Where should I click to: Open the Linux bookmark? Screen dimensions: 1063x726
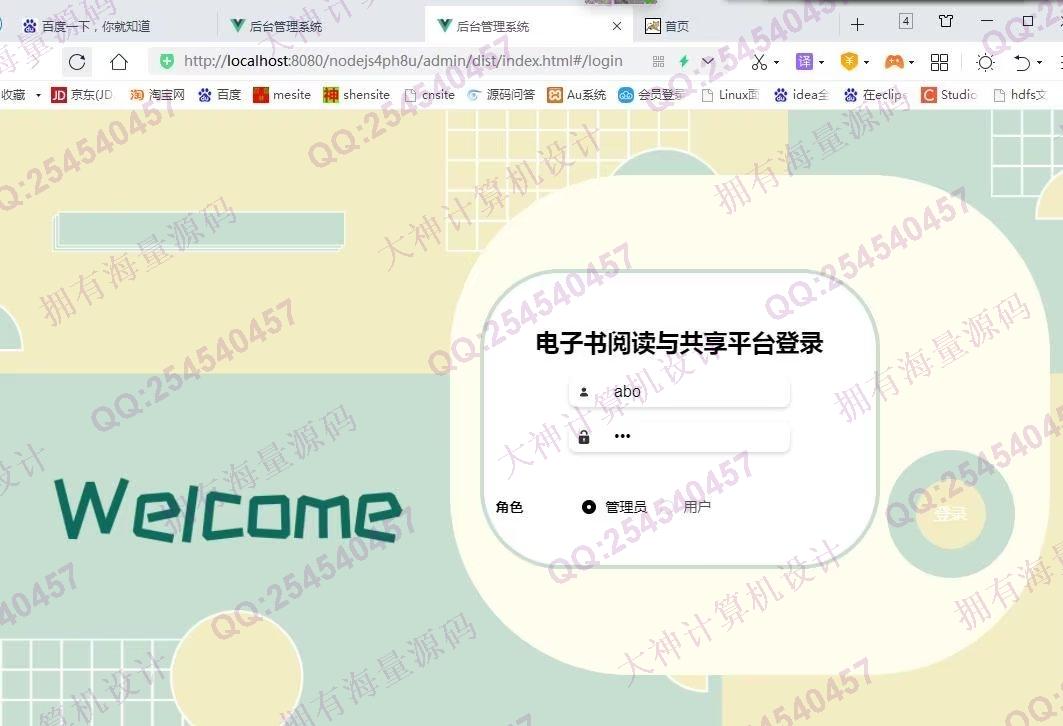(730, 95)
